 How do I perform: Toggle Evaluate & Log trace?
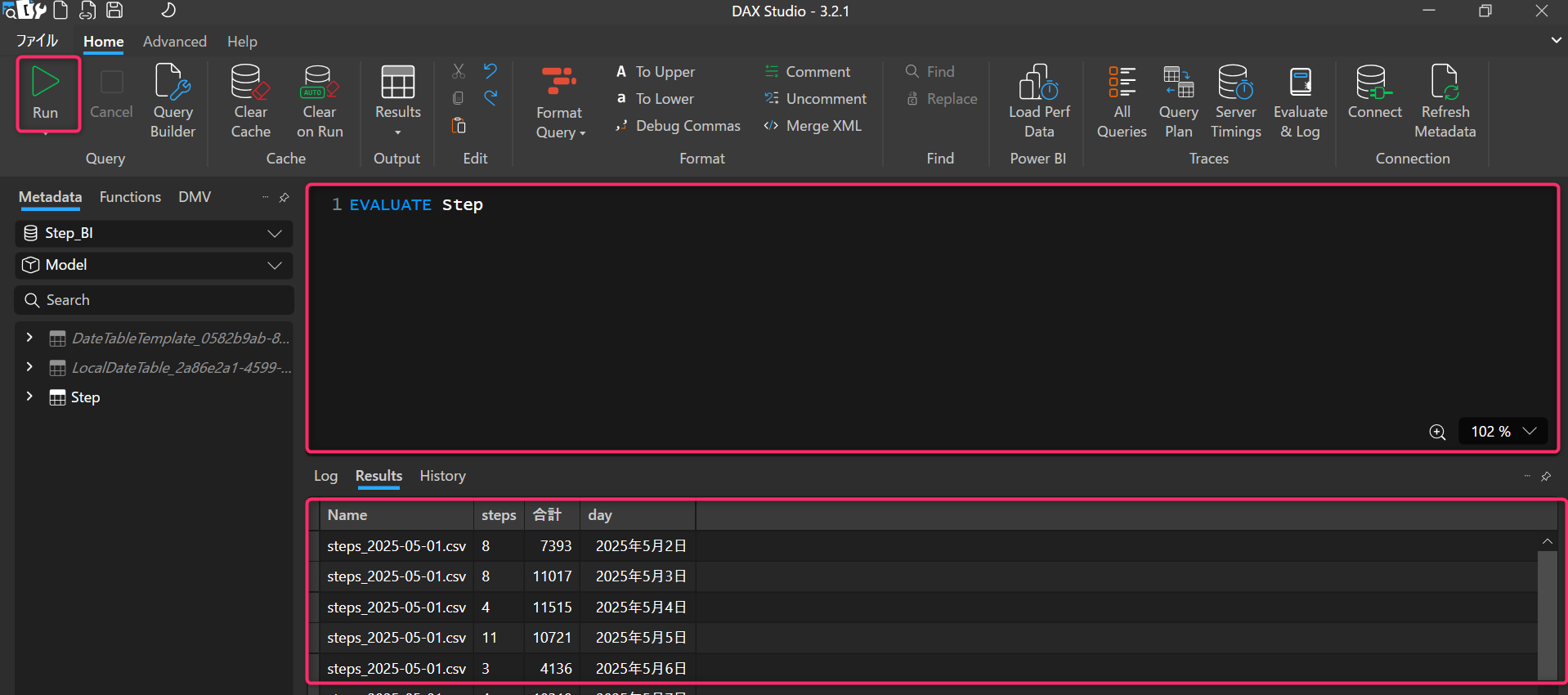1300,101
